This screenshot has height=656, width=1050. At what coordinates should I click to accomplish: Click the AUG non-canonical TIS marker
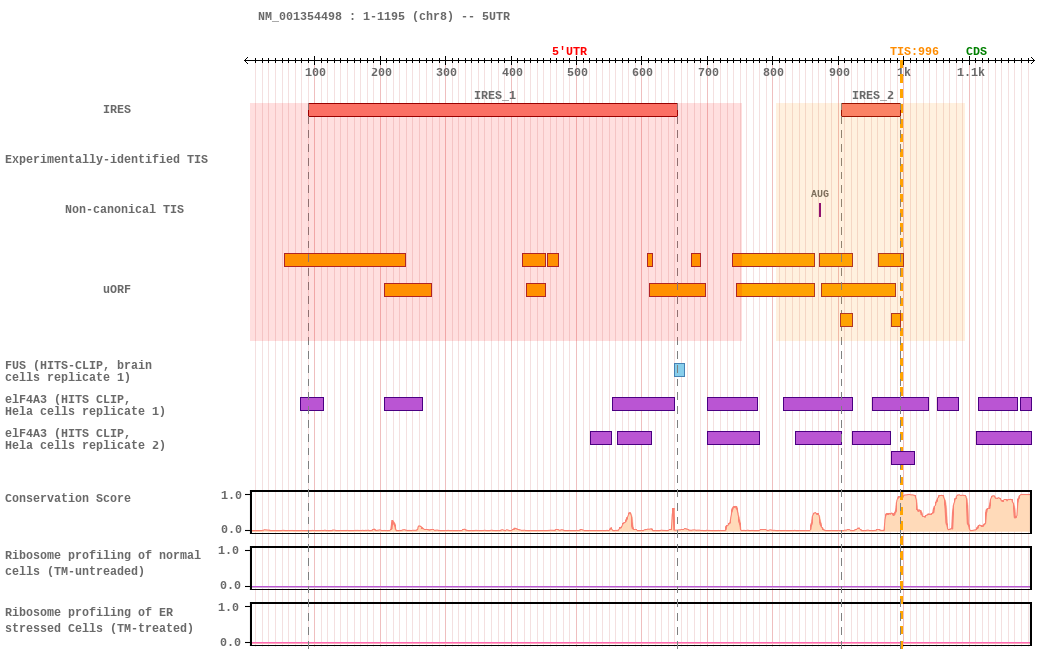point(820,210)
